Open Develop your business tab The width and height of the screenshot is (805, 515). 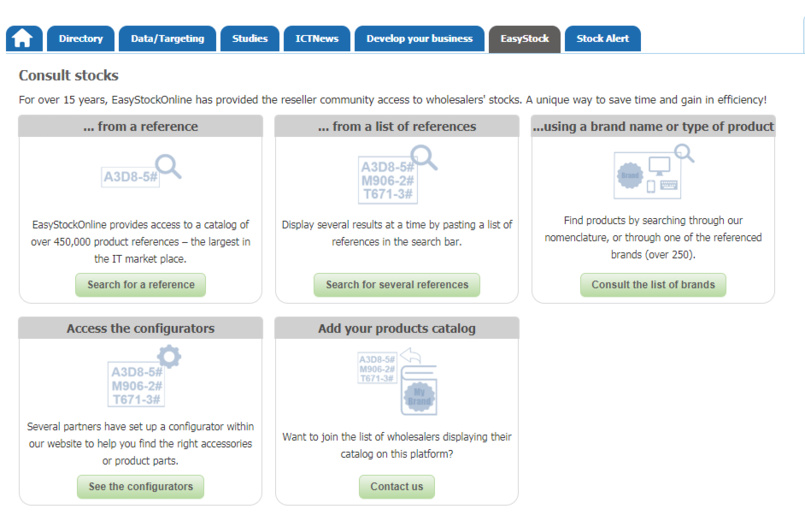coord(419,39)
